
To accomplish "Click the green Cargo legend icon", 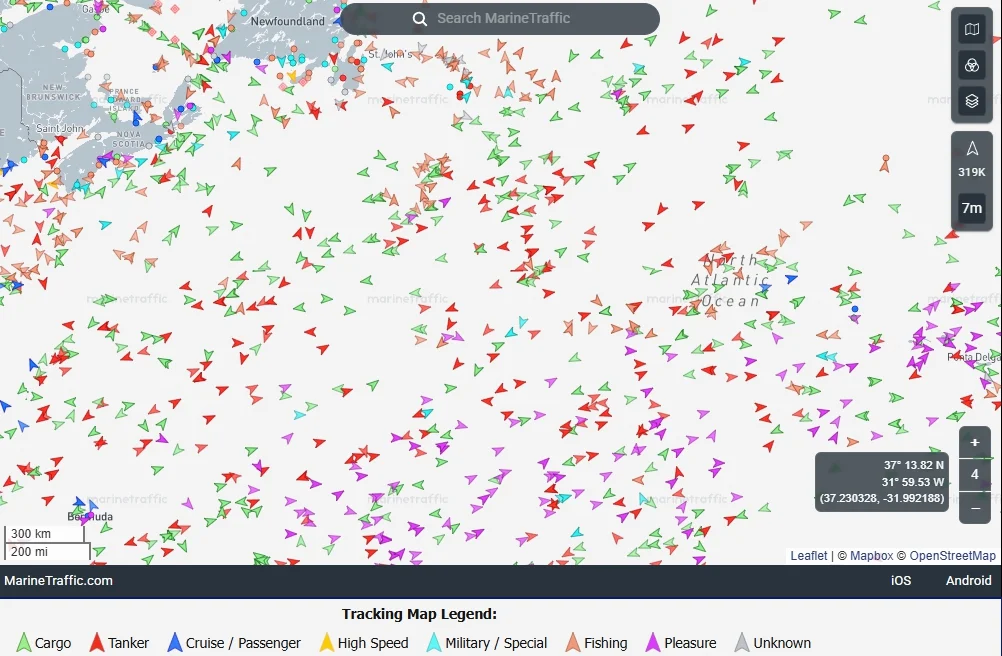I will coord(24,643).
